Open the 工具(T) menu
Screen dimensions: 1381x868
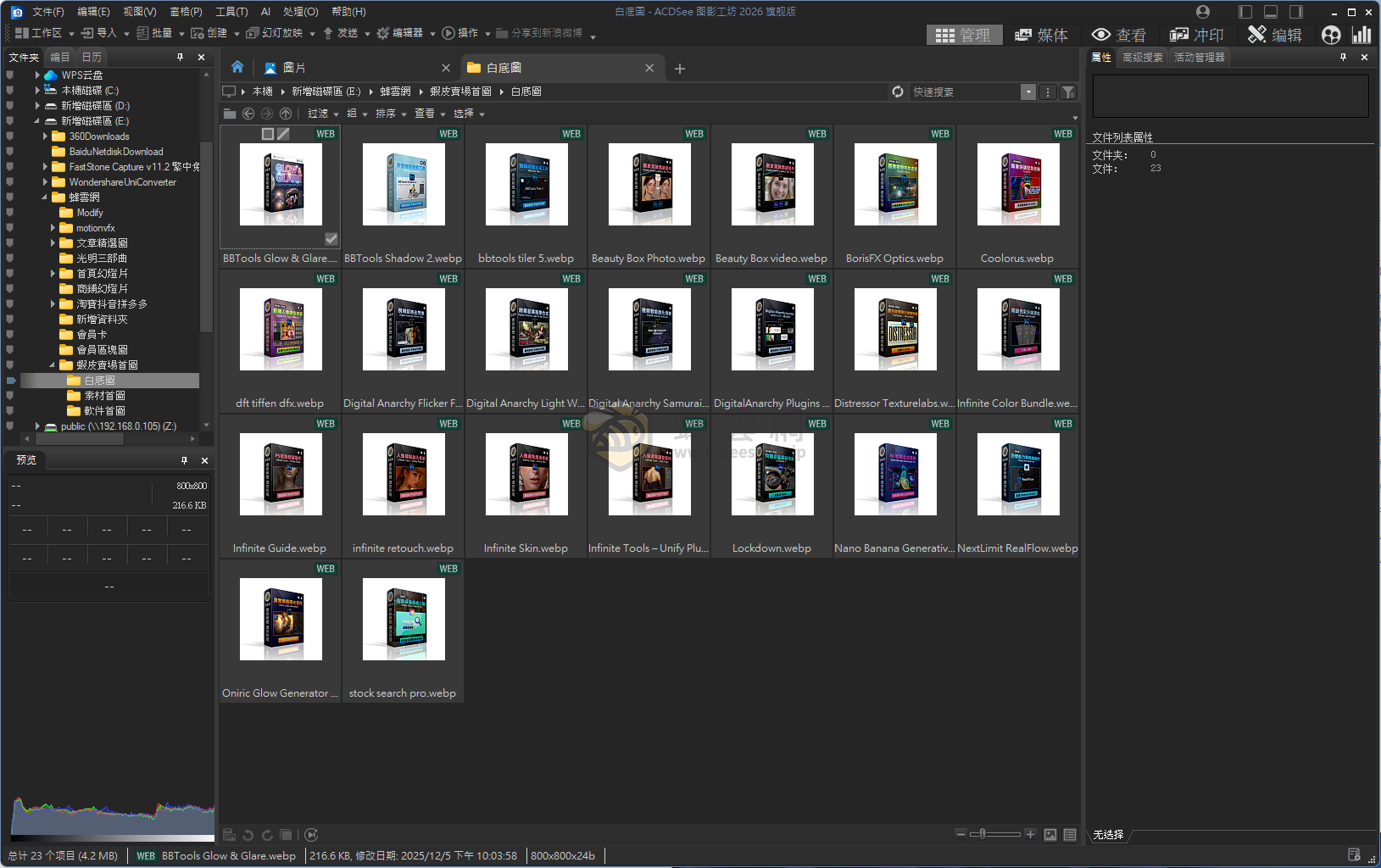pyautogui.click(x=231, y=12)
